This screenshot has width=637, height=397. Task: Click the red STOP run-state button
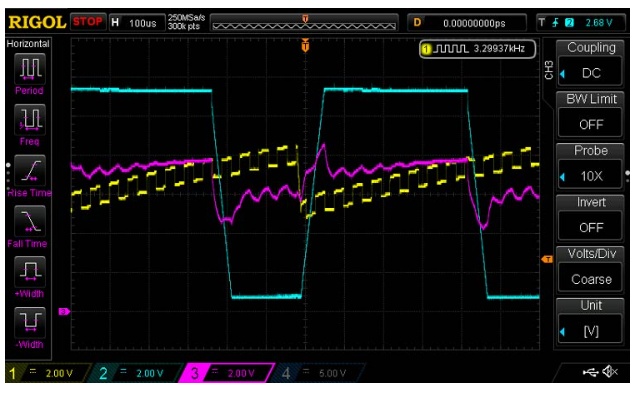click(x=88, y=22)
